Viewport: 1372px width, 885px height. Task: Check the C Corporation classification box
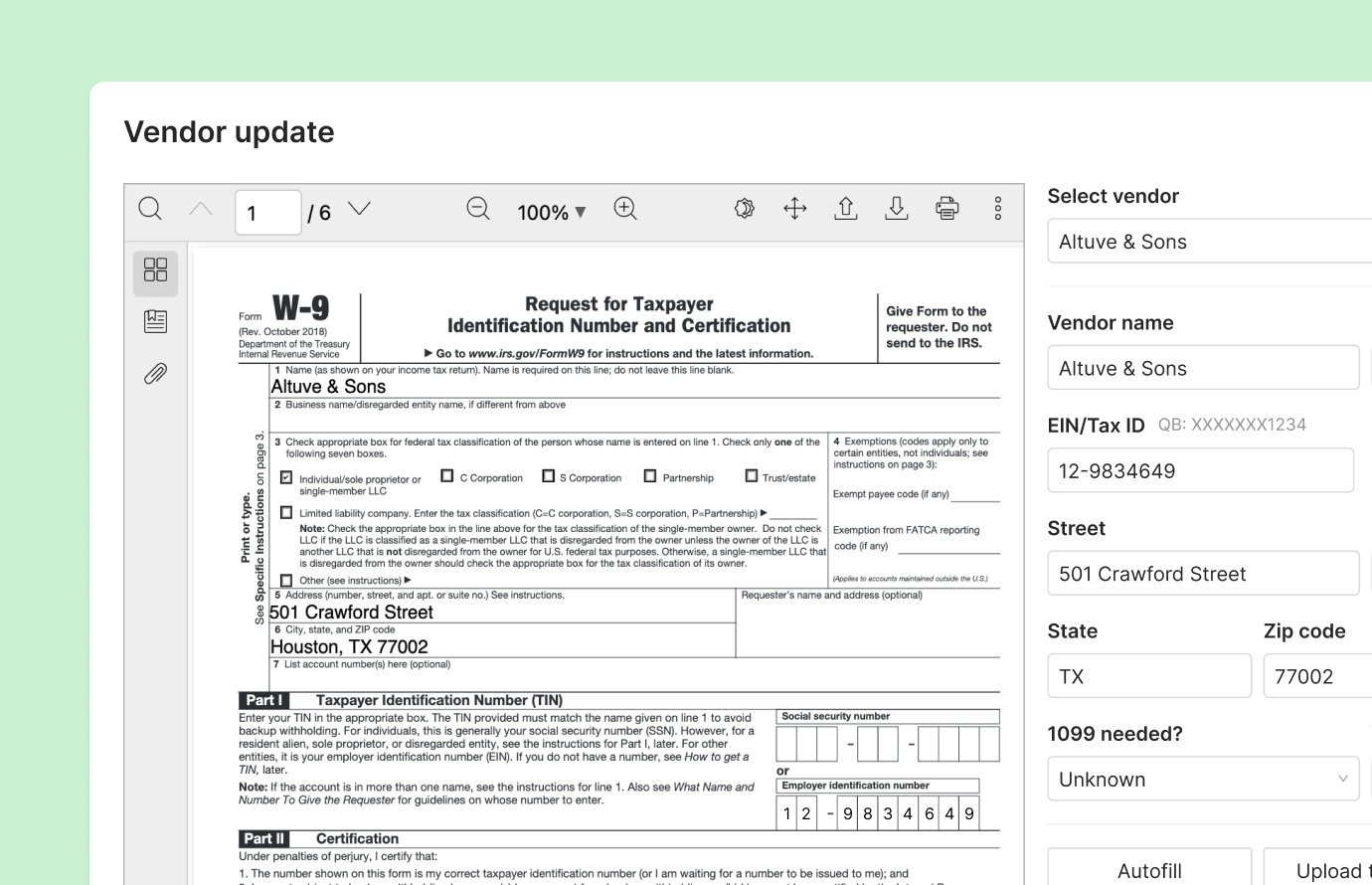[447, 475]
